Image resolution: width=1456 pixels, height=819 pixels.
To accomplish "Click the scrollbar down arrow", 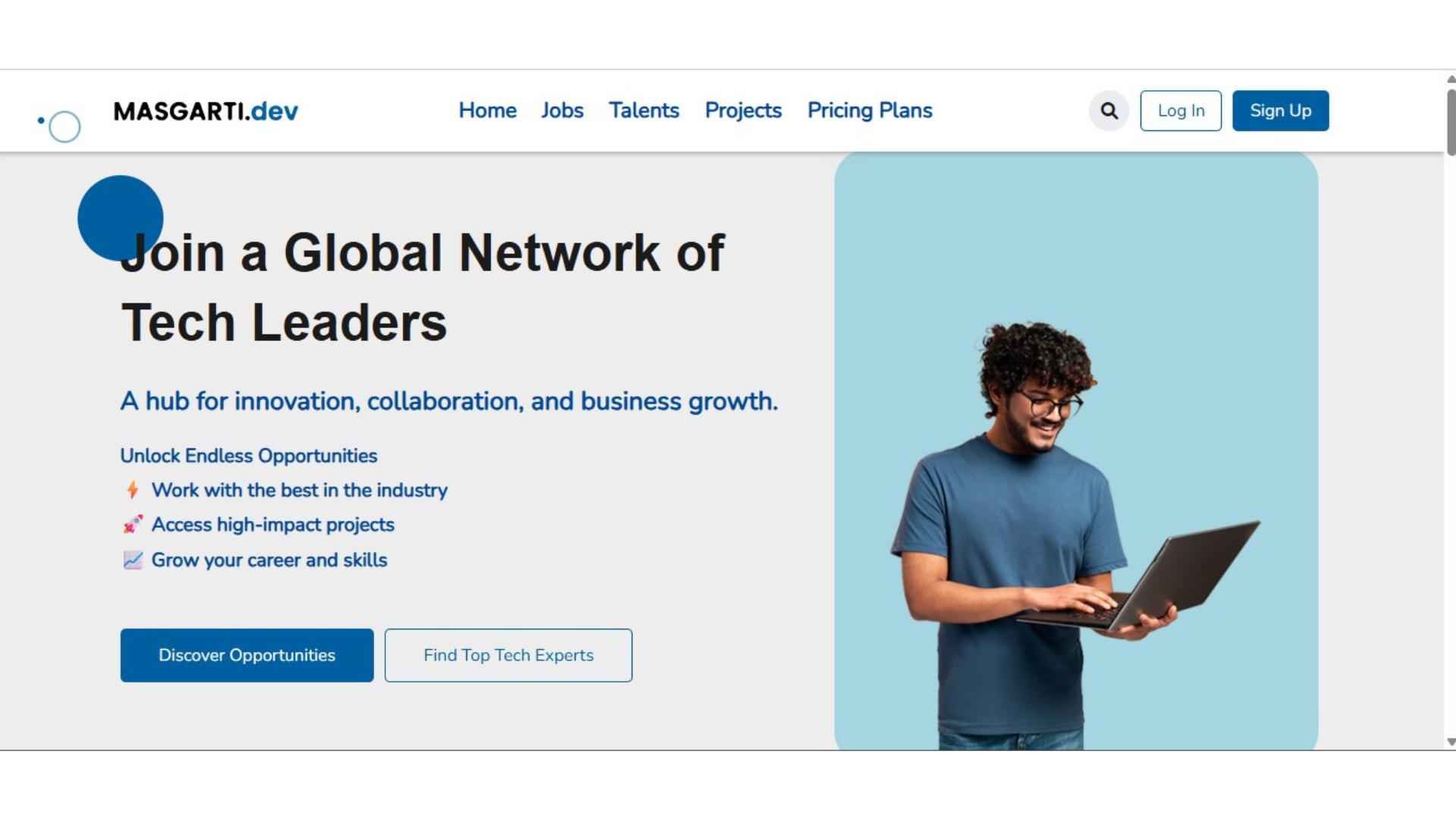I will pos(1450,742).
